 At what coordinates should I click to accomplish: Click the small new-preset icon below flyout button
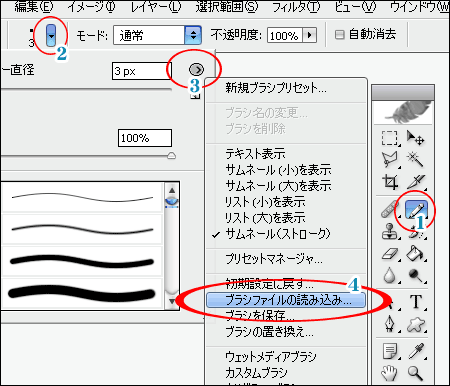click(195, 96)
